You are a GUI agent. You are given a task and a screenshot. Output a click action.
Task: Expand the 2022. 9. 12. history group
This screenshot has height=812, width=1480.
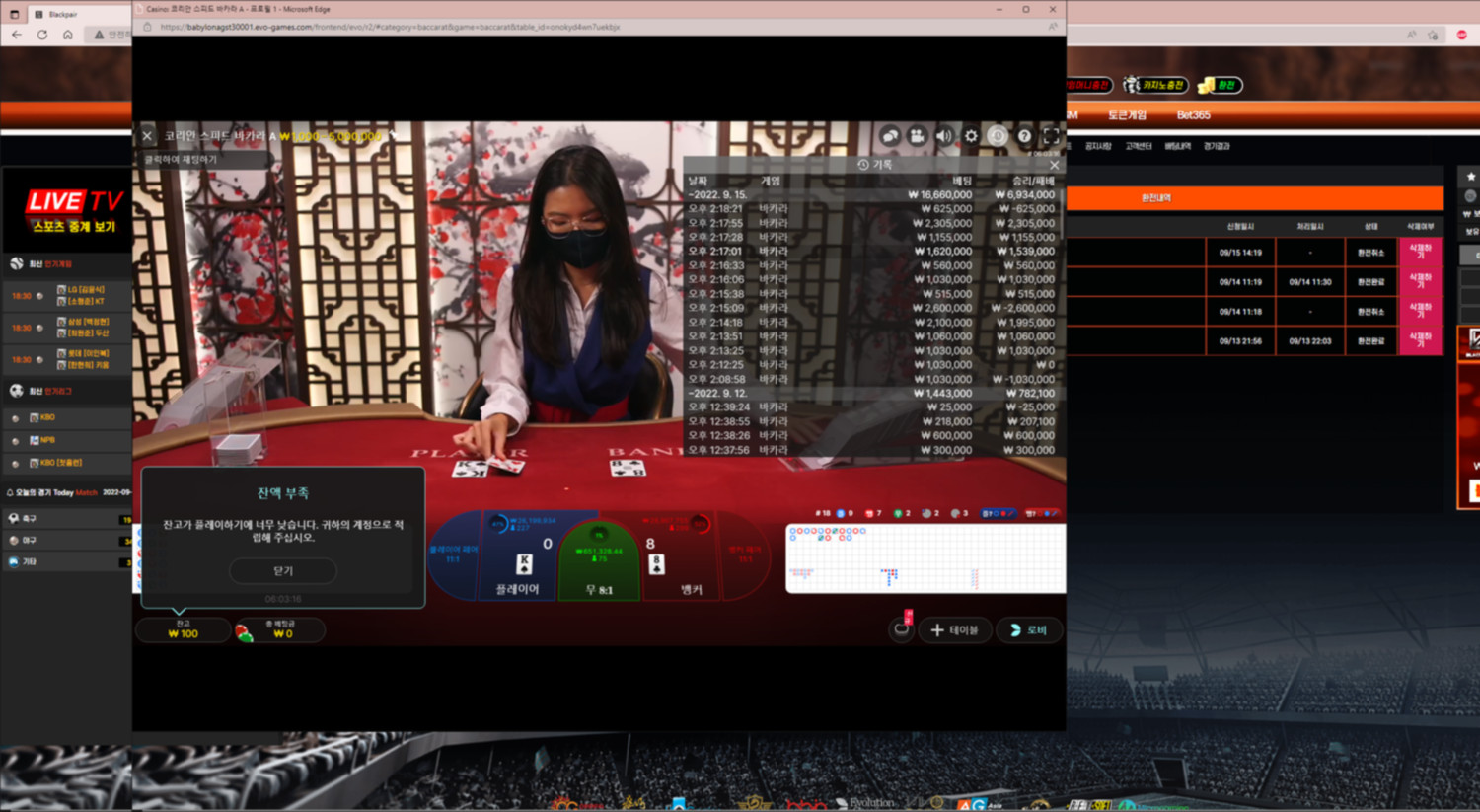coord(719,393)
